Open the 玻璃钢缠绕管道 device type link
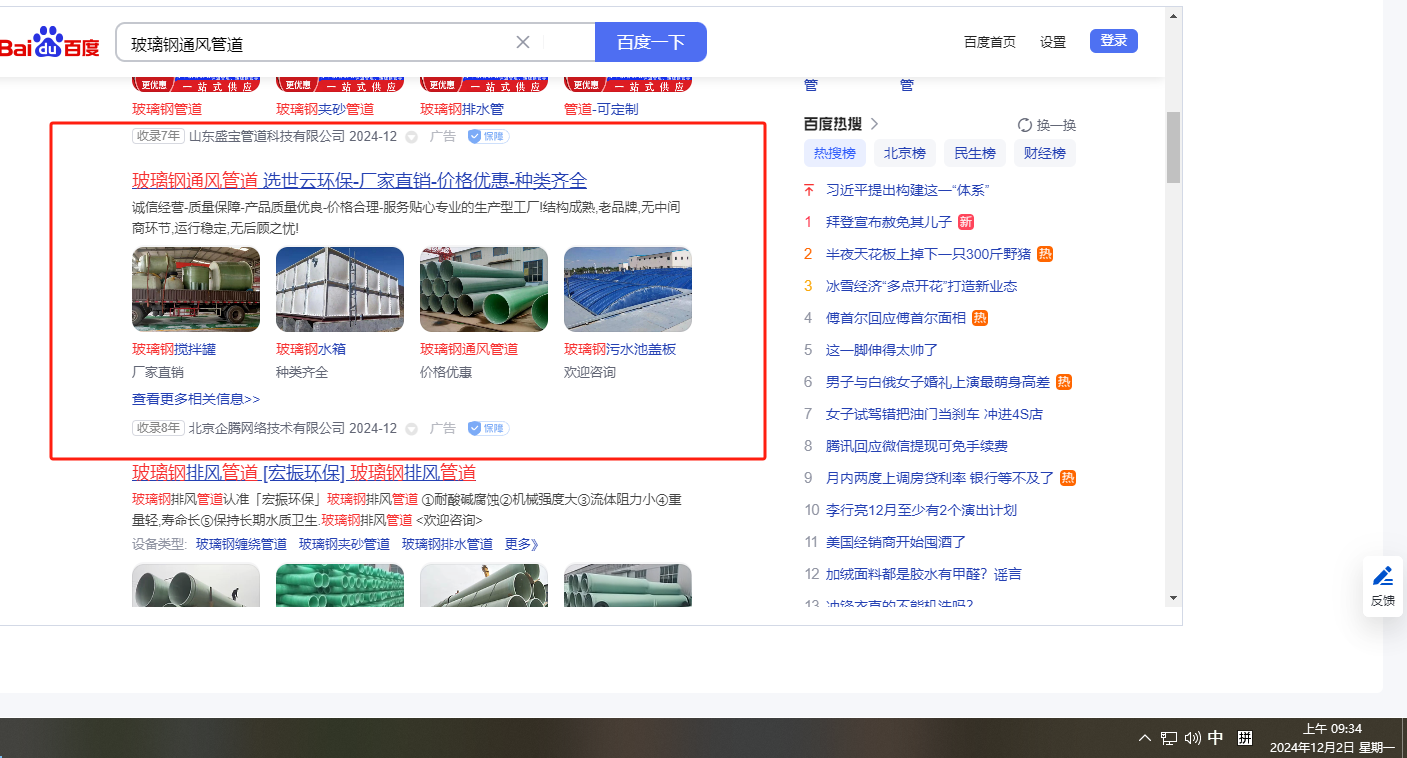Image resolution: width=1407 pixels, height=758 pixels. click(x=241, y=544)
